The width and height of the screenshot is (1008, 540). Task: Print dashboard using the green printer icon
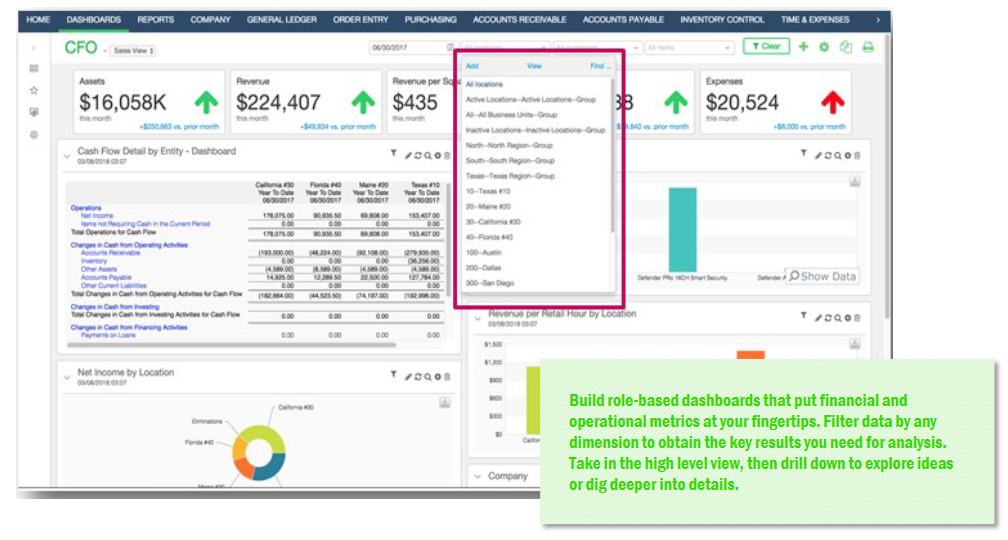coord(868,47)
